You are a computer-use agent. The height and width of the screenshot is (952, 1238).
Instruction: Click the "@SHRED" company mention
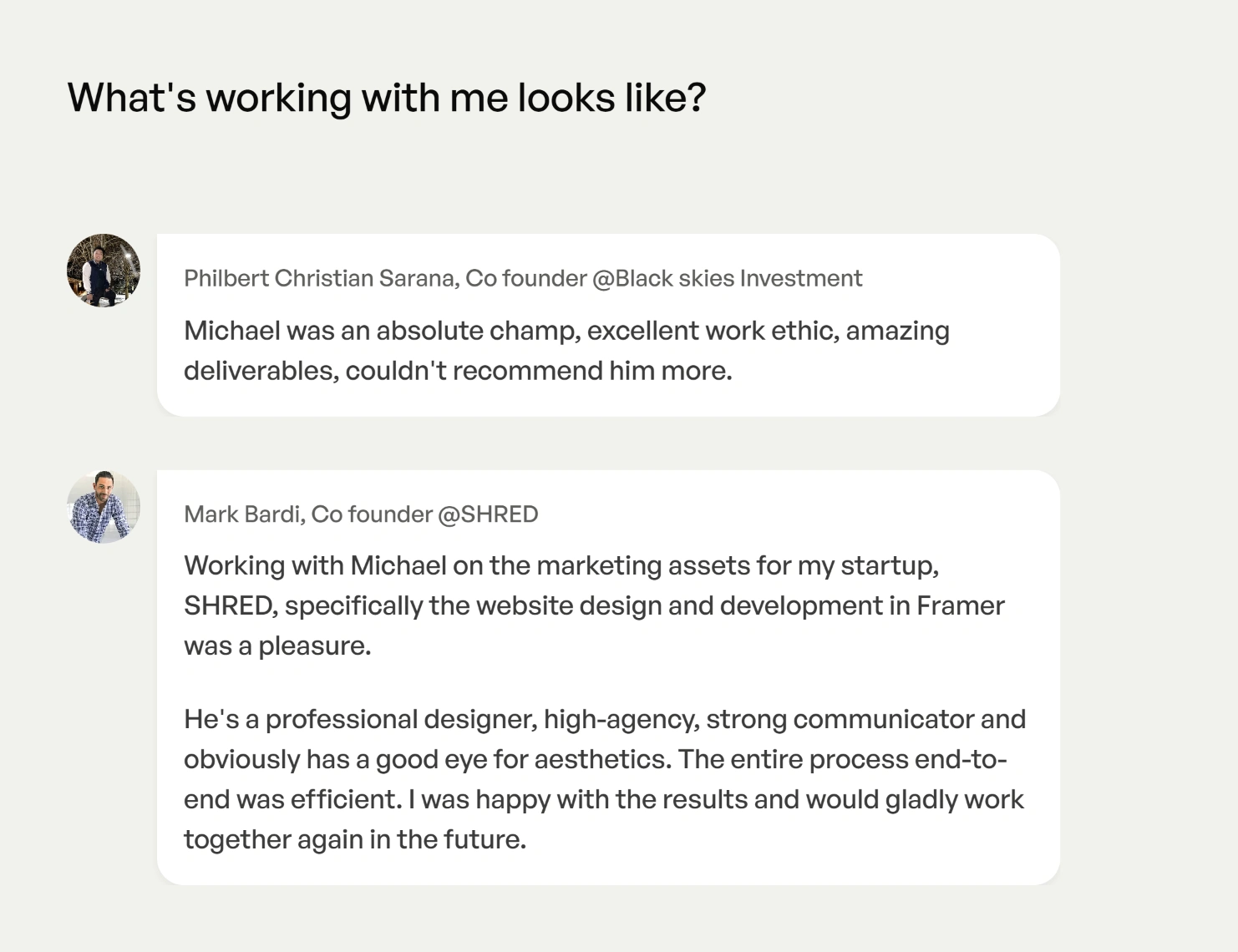point(488,514)
